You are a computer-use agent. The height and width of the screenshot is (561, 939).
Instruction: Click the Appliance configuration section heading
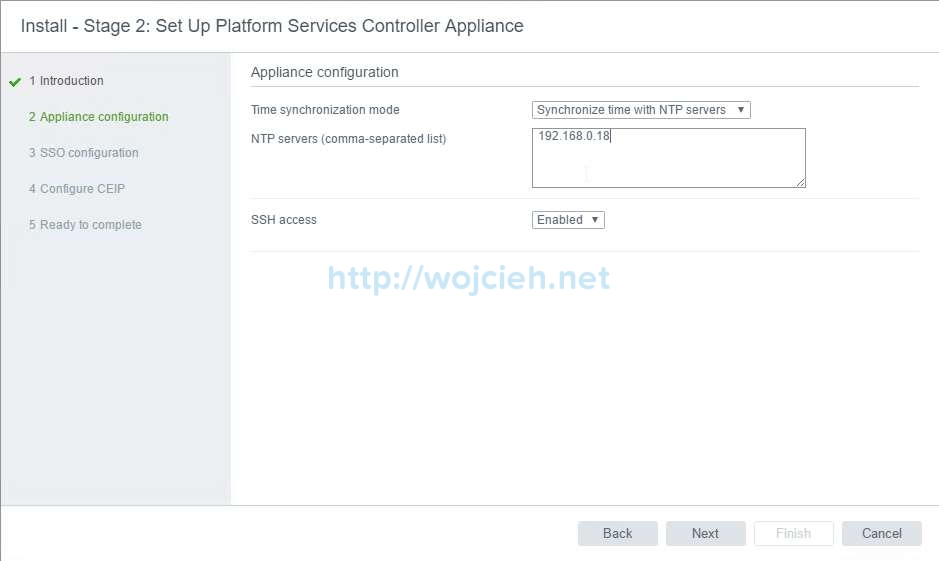325,72
